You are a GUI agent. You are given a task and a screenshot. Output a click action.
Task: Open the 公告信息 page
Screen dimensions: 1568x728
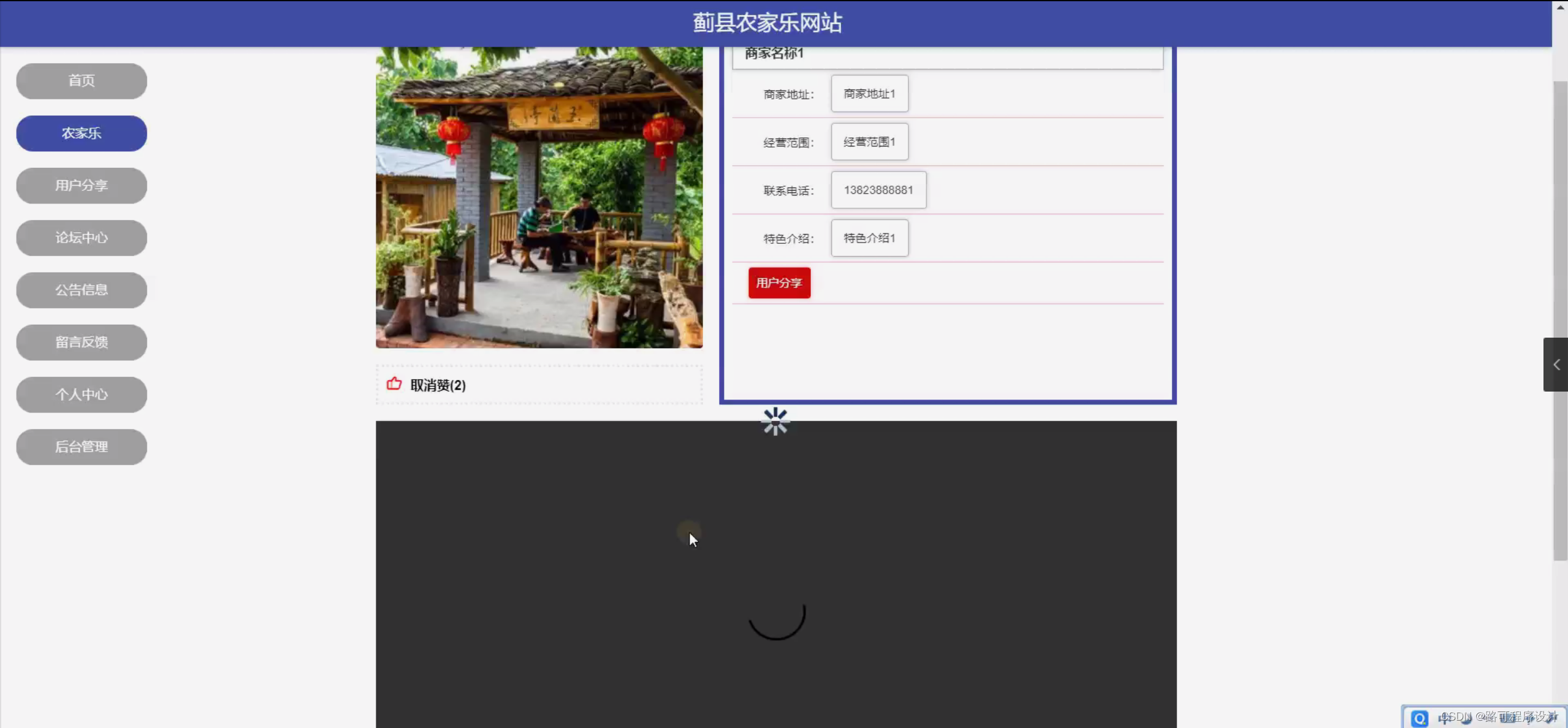coord(81,290)
